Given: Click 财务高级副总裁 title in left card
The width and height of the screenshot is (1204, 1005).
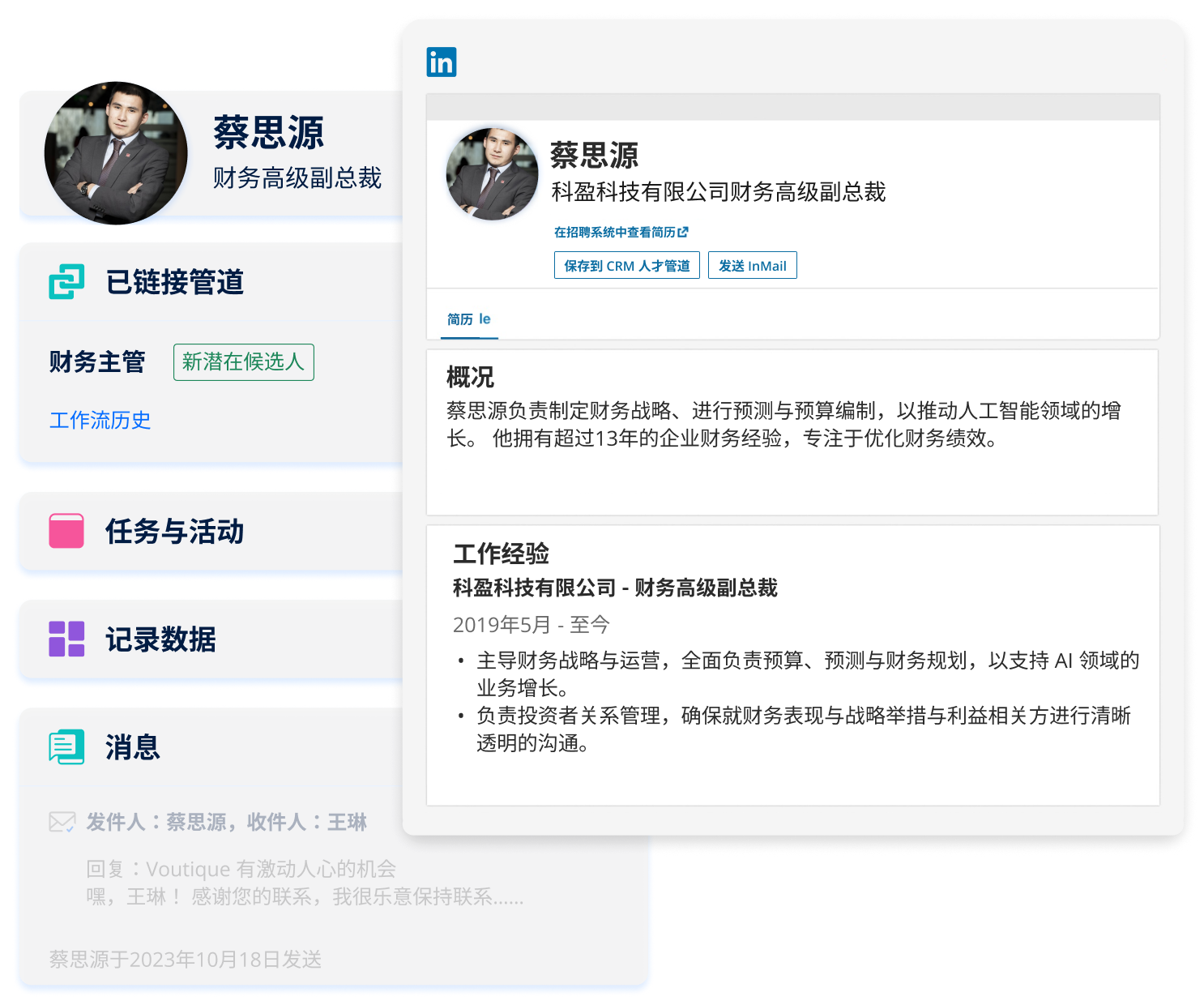Looking at the screenshot, I should click(x=297, y=177).
